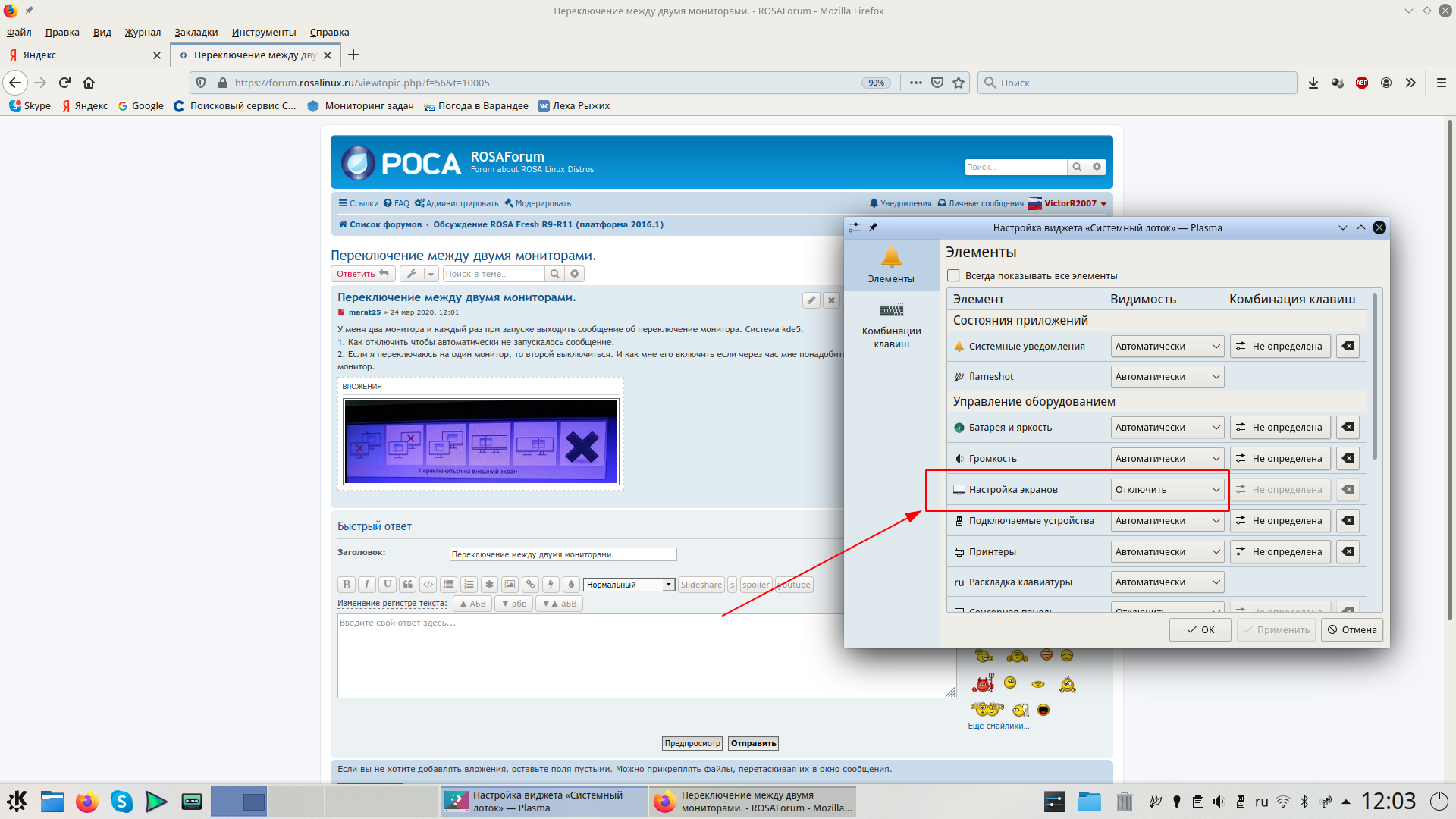Switch to the Яндекс tab
Viewport: 1456px width, 819px height.
click(76, 55)
